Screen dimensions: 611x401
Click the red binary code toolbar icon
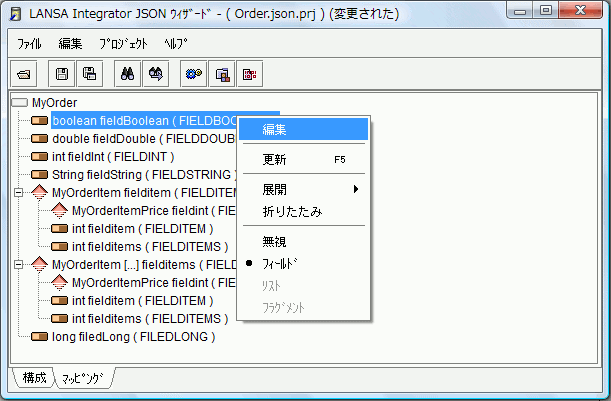[250, 74]
